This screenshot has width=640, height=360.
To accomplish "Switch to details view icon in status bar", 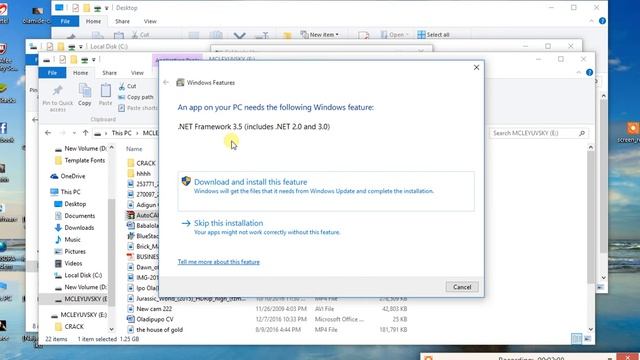I will [x=576, y=339].
